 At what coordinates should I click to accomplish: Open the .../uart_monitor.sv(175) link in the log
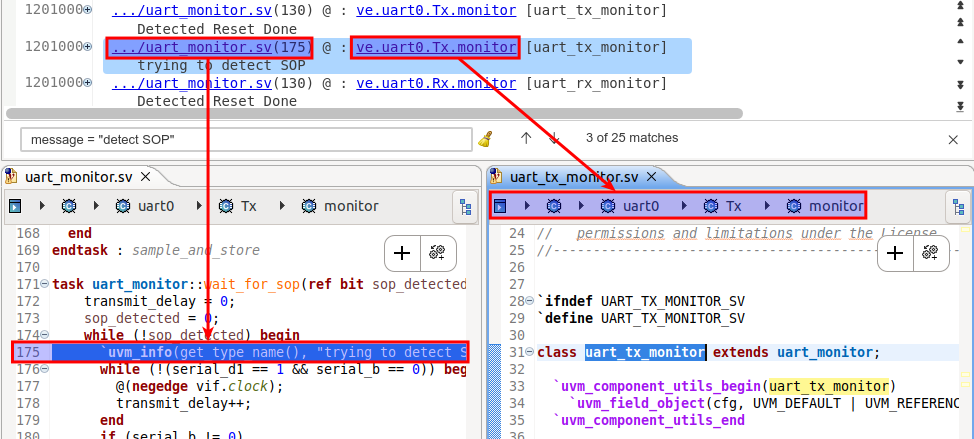[210, 48]
